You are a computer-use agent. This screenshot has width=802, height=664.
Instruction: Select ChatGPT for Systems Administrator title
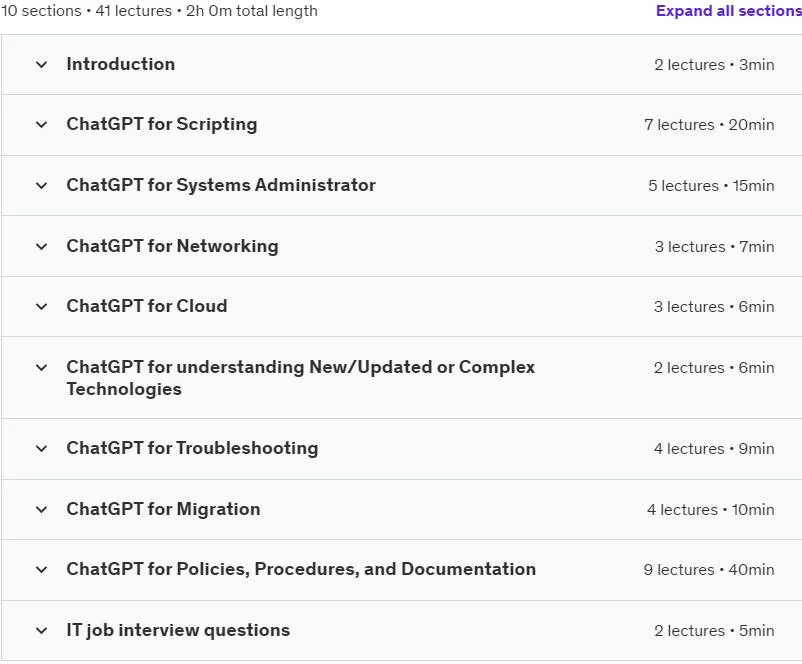pyautogui.click(x=221, y=185)
